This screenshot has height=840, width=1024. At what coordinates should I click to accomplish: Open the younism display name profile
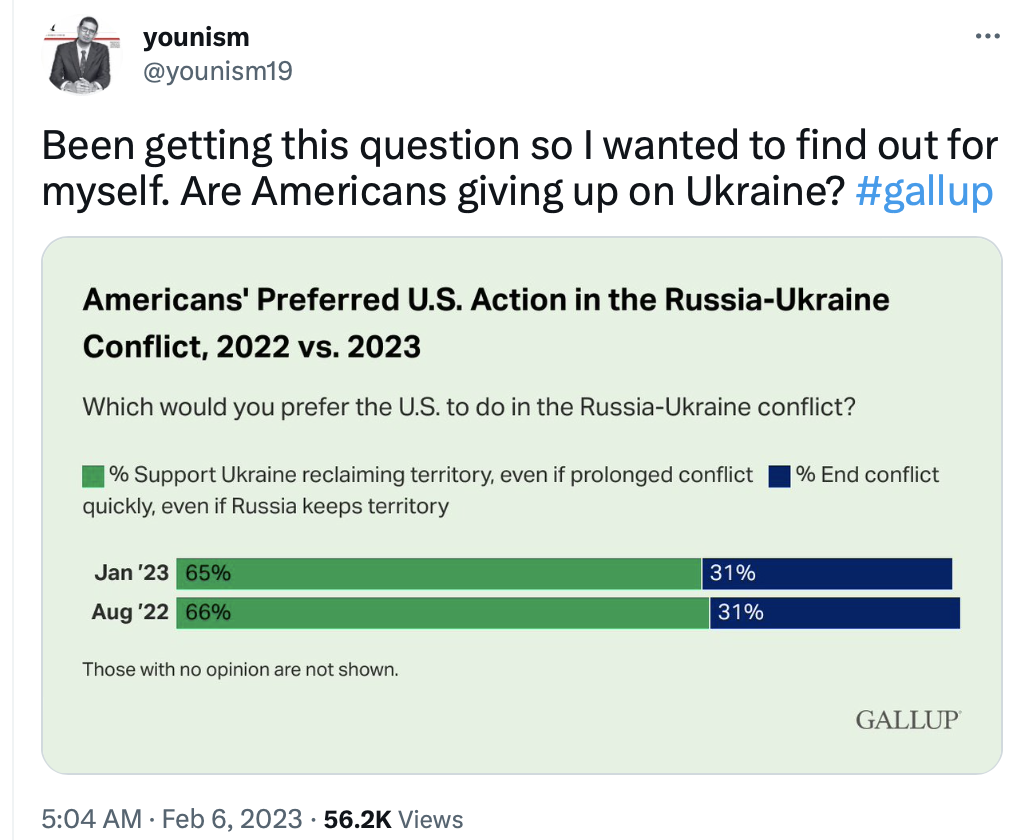(x=196, y=37)
